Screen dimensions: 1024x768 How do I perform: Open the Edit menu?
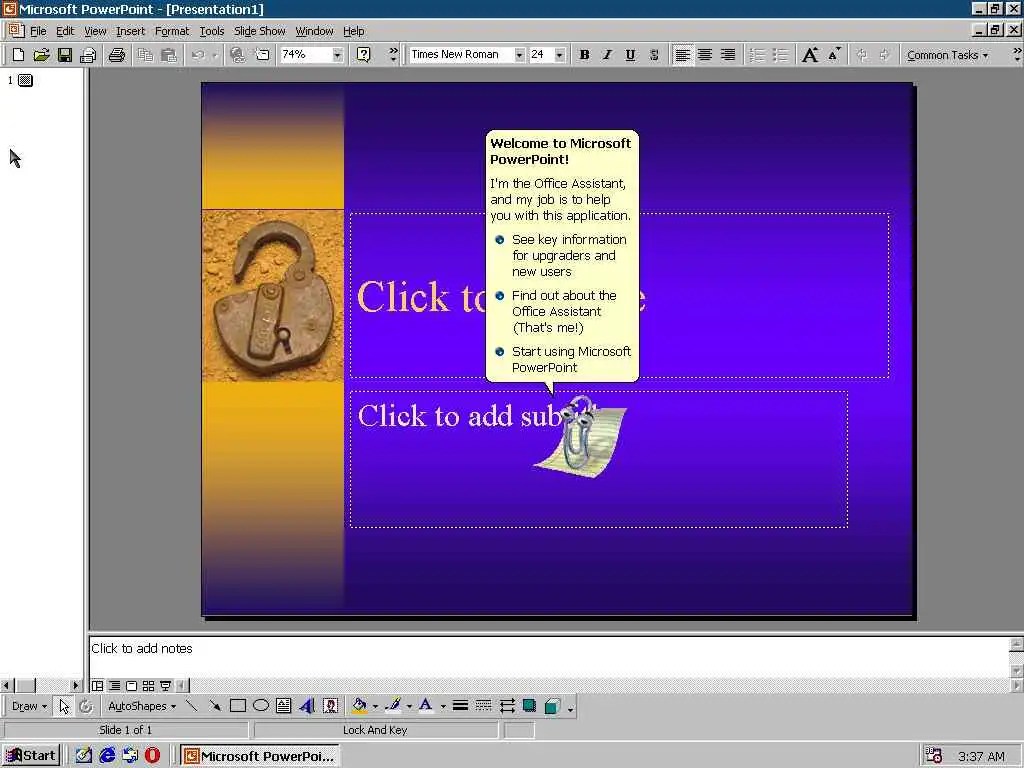tap(65, 31)
